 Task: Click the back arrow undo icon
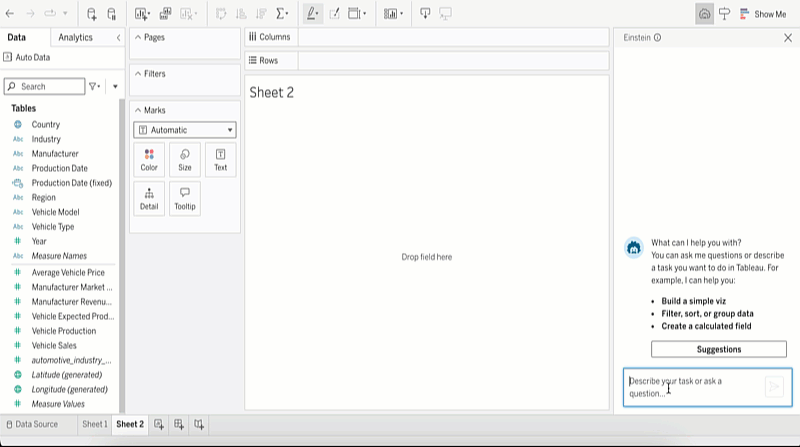pos(10,14)
